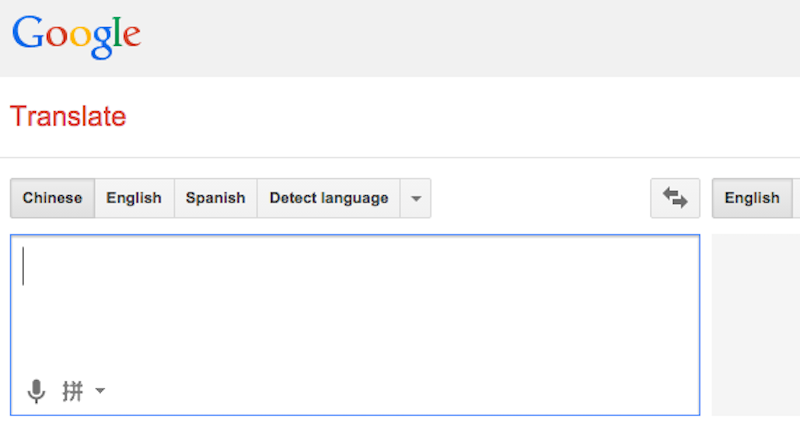The image size is (800, 437).
Task: Select English as the target language
Action: [x=752, y=198]
